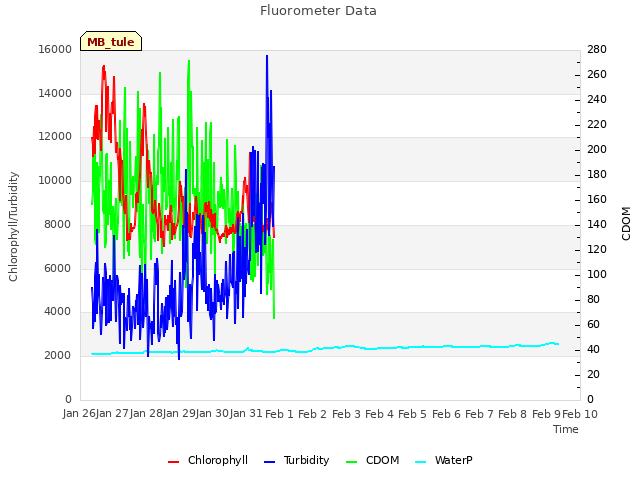Click the 80 right axis tick label

click(x=593, y=300)
